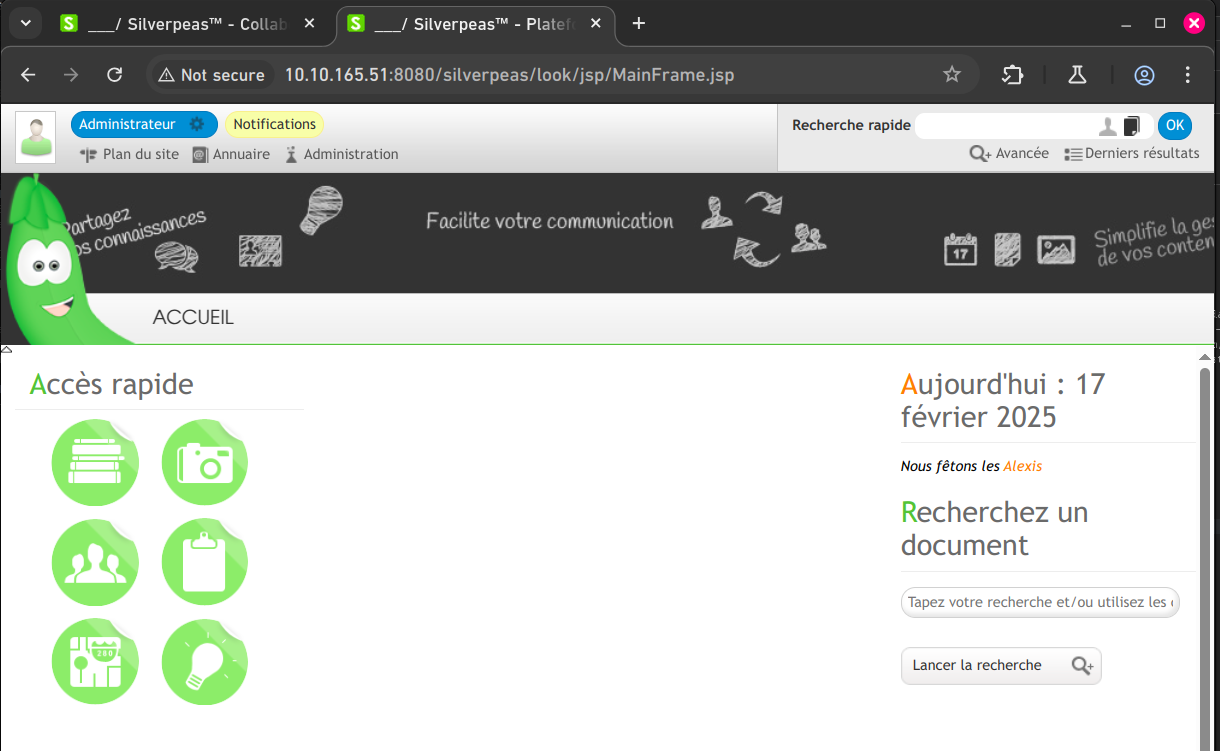Go forward to the next page
The width and height of the screenshot is (1220, 751).
click(x=71, y=75)
